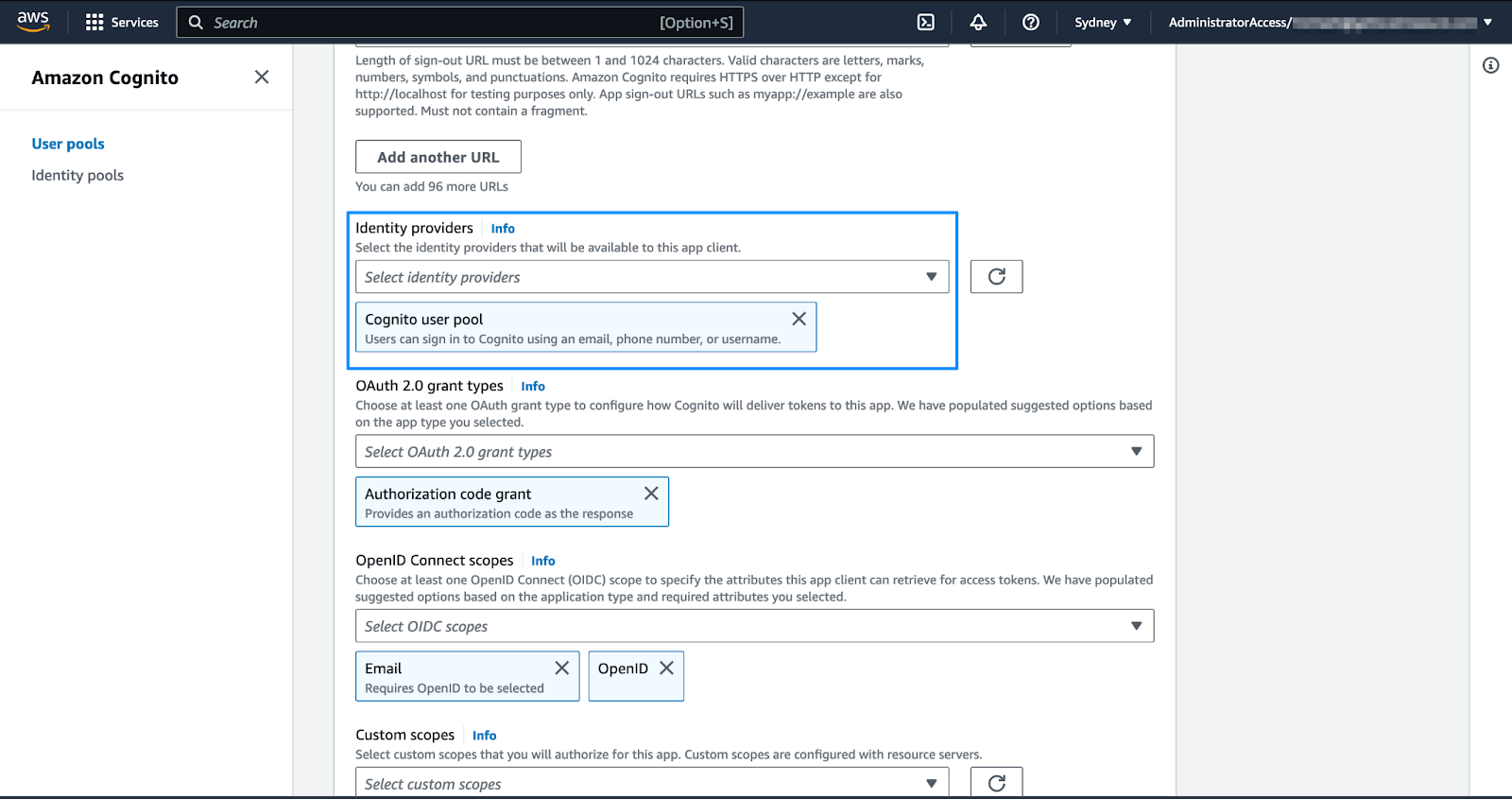Screen dimensions: 1512x799
Task: Open the AdministratorAccess account menu
Action: tap(1330, 22)
